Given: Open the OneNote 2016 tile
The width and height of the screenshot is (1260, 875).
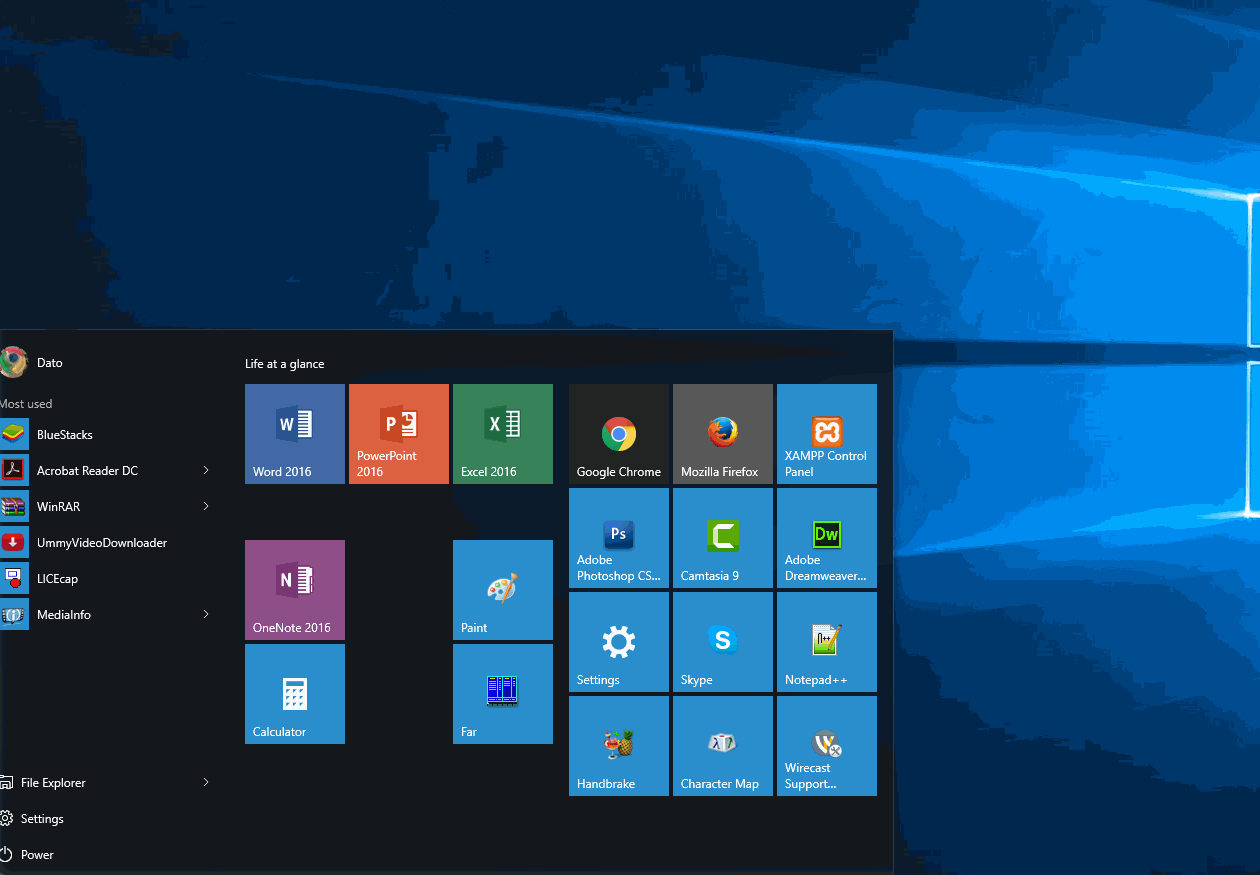Looking at the screenshot, I should tap(295, 590).
